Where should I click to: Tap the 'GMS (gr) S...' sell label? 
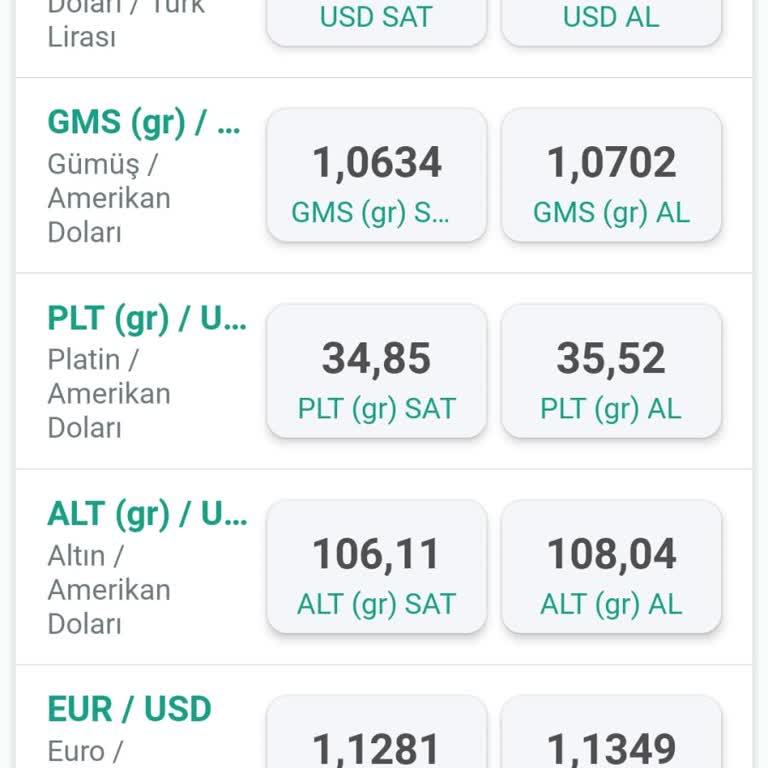[x=370, y=212]
